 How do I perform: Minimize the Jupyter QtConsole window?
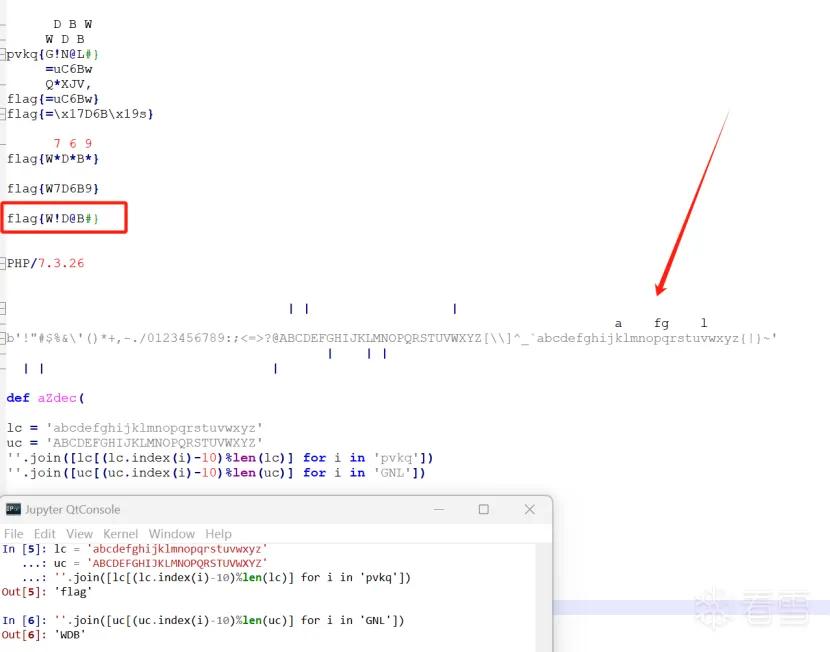(x=439, y=509)
